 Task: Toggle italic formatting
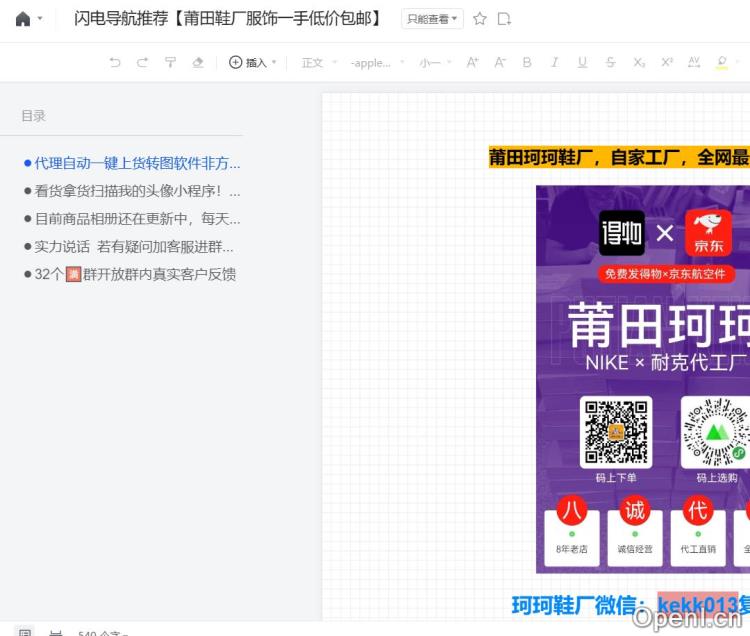[555, 63]
